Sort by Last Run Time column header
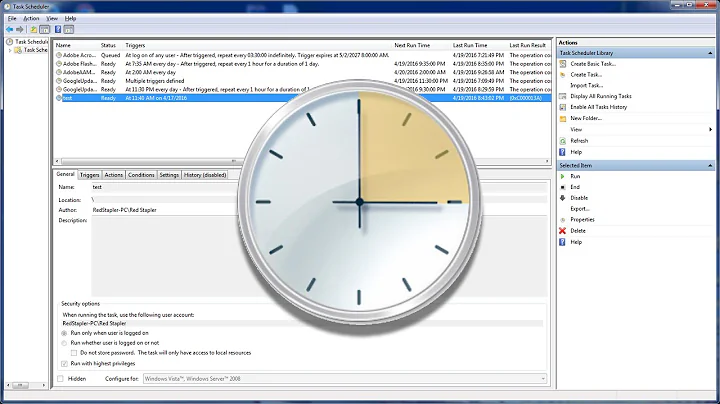The width and height of the screenshot is (720, 404). 470,45
